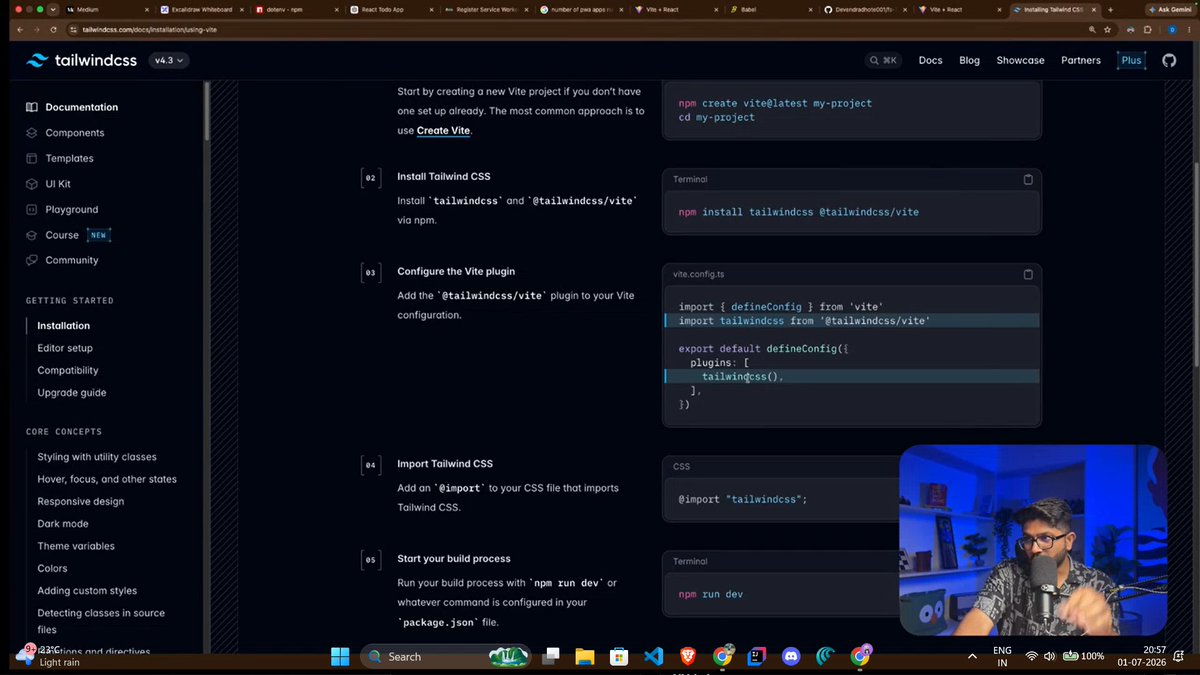Switch to the React Todo App tab
Viewport: 1200px width, 675px height.
coord(390,9)
